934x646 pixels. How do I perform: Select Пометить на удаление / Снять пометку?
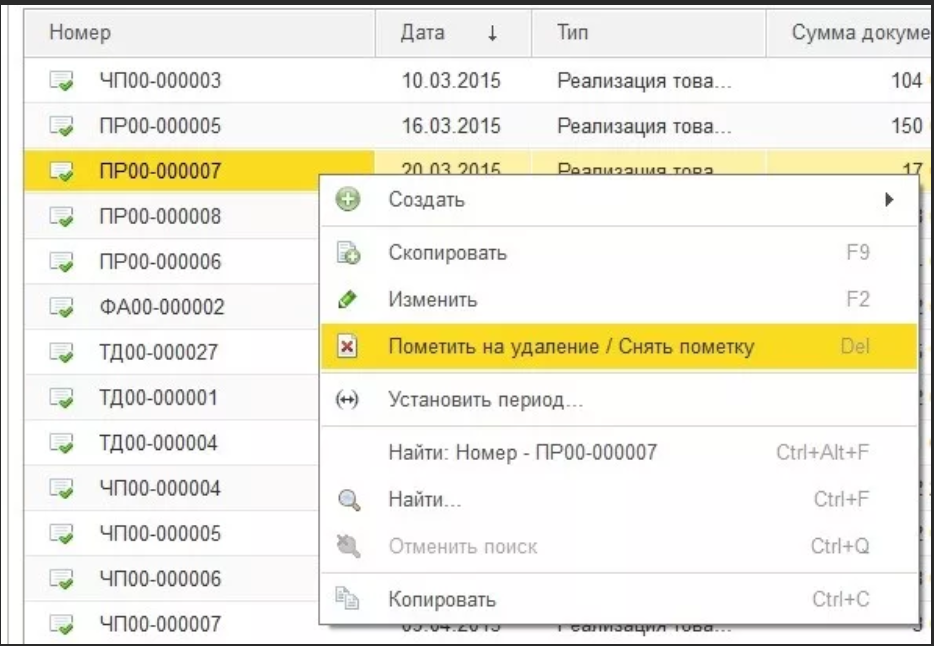coord(619,347)
